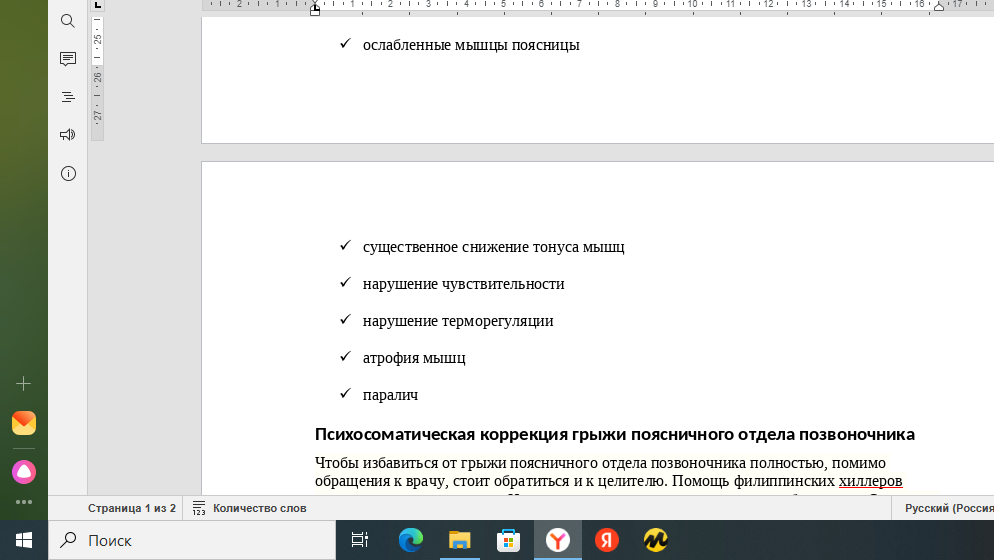Open the headings navigation icon
994x560 pixels.
coord(68,97)
